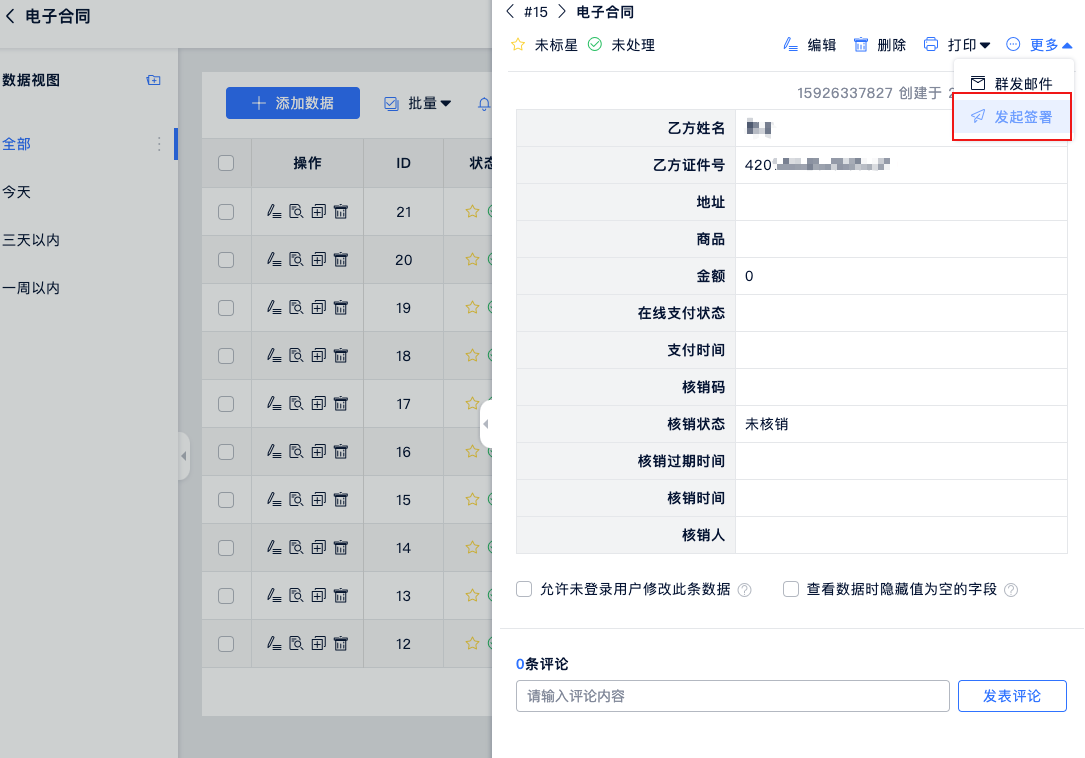Click the edit icon in row ID 21
The width and height of the screenshot is (1085, 758).
pos(274,211)
